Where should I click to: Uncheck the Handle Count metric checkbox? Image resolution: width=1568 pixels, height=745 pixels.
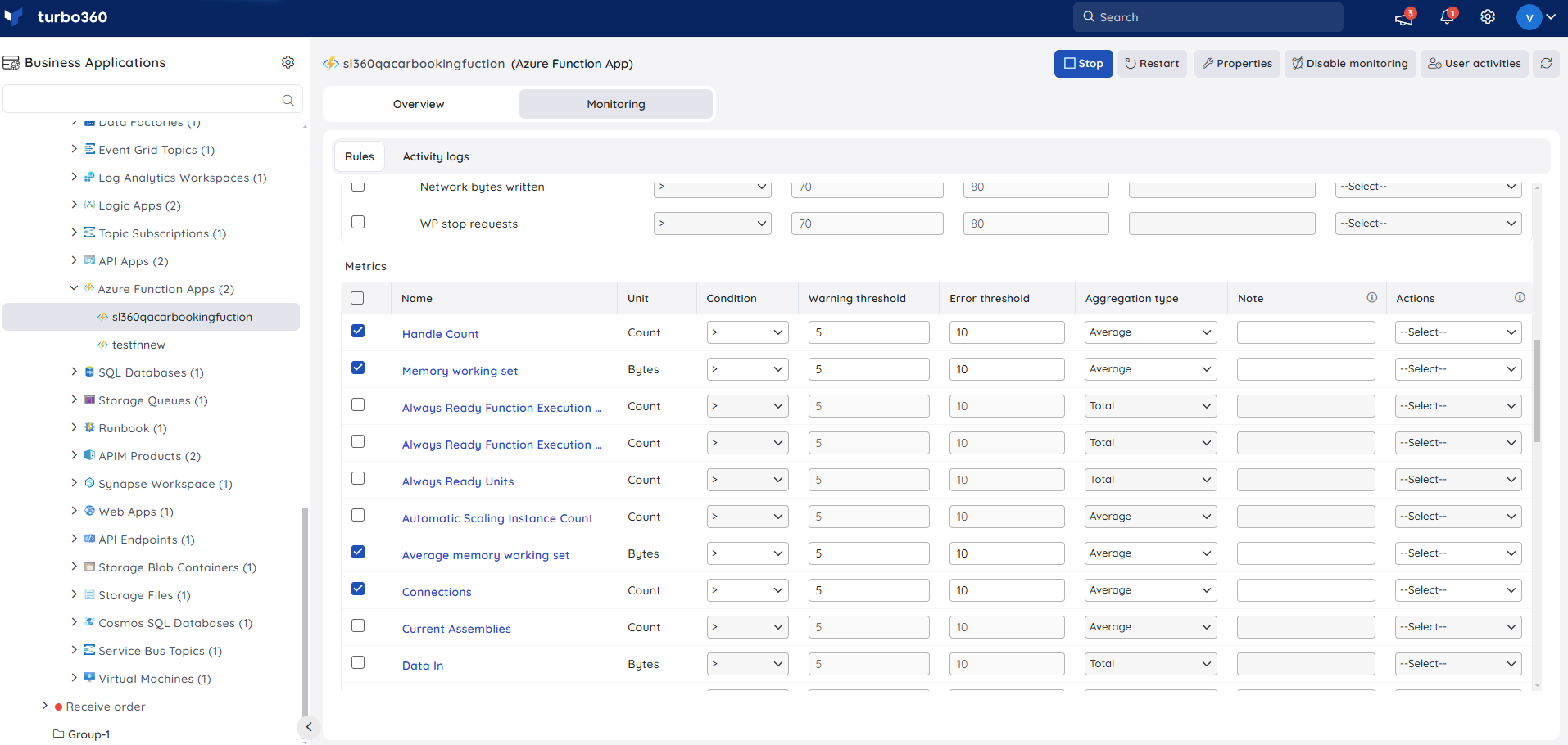[x=358, y=331]
